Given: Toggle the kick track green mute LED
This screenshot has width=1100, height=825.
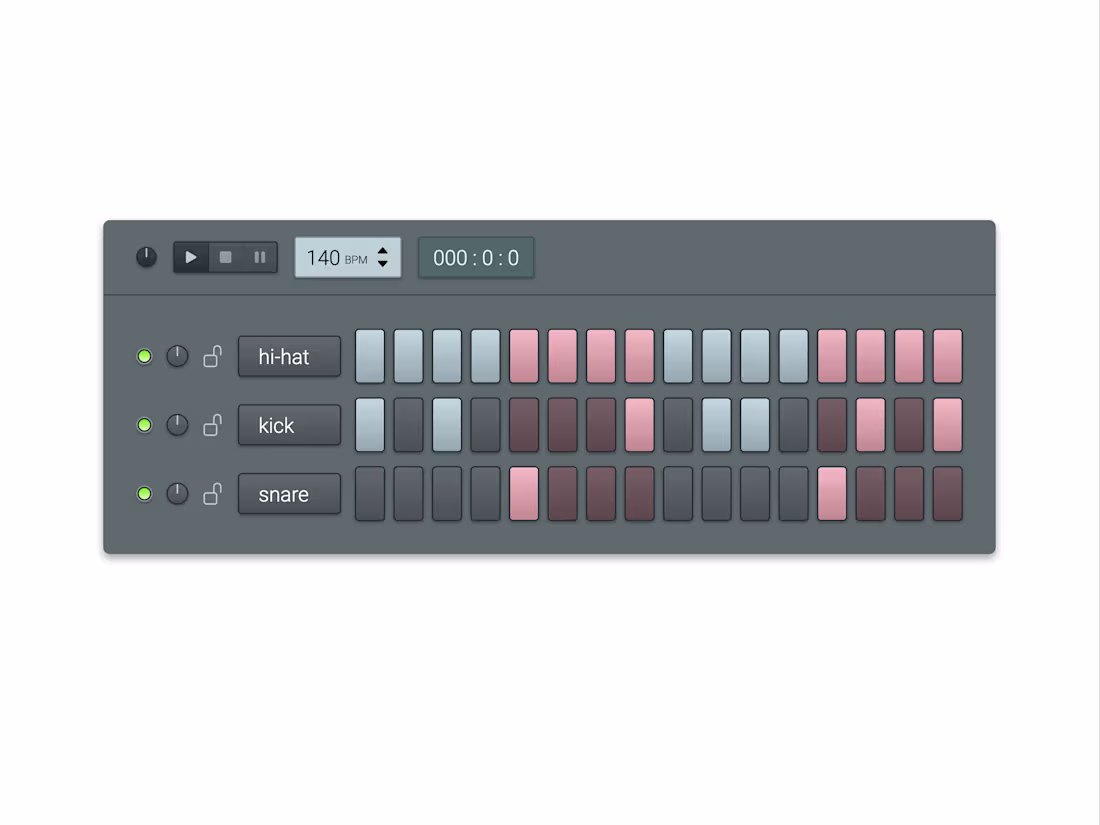Looking at the screenshot, I should (x=145, y=425).
